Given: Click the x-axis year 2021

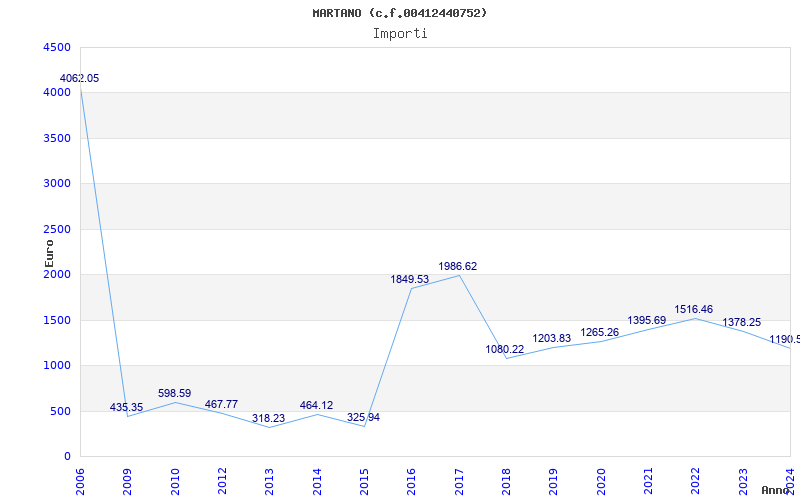Looking at the screenshot, I should (x=648, y=482).
